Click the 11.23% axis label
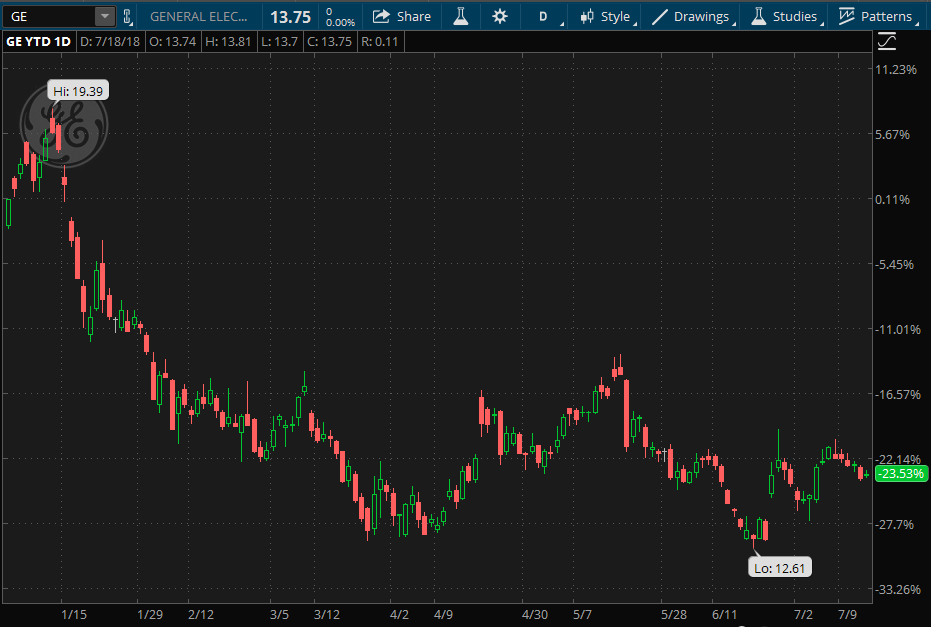The image size is (931, 627). click(896, 69)
